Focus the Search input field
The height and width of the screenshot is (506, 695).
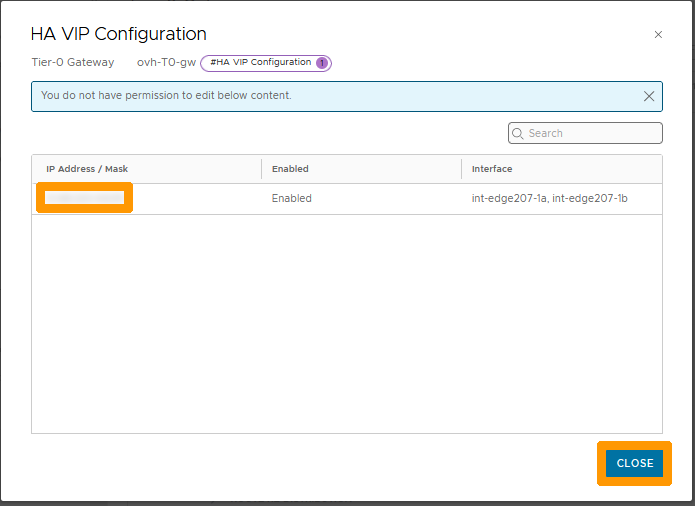pos(592,133)
